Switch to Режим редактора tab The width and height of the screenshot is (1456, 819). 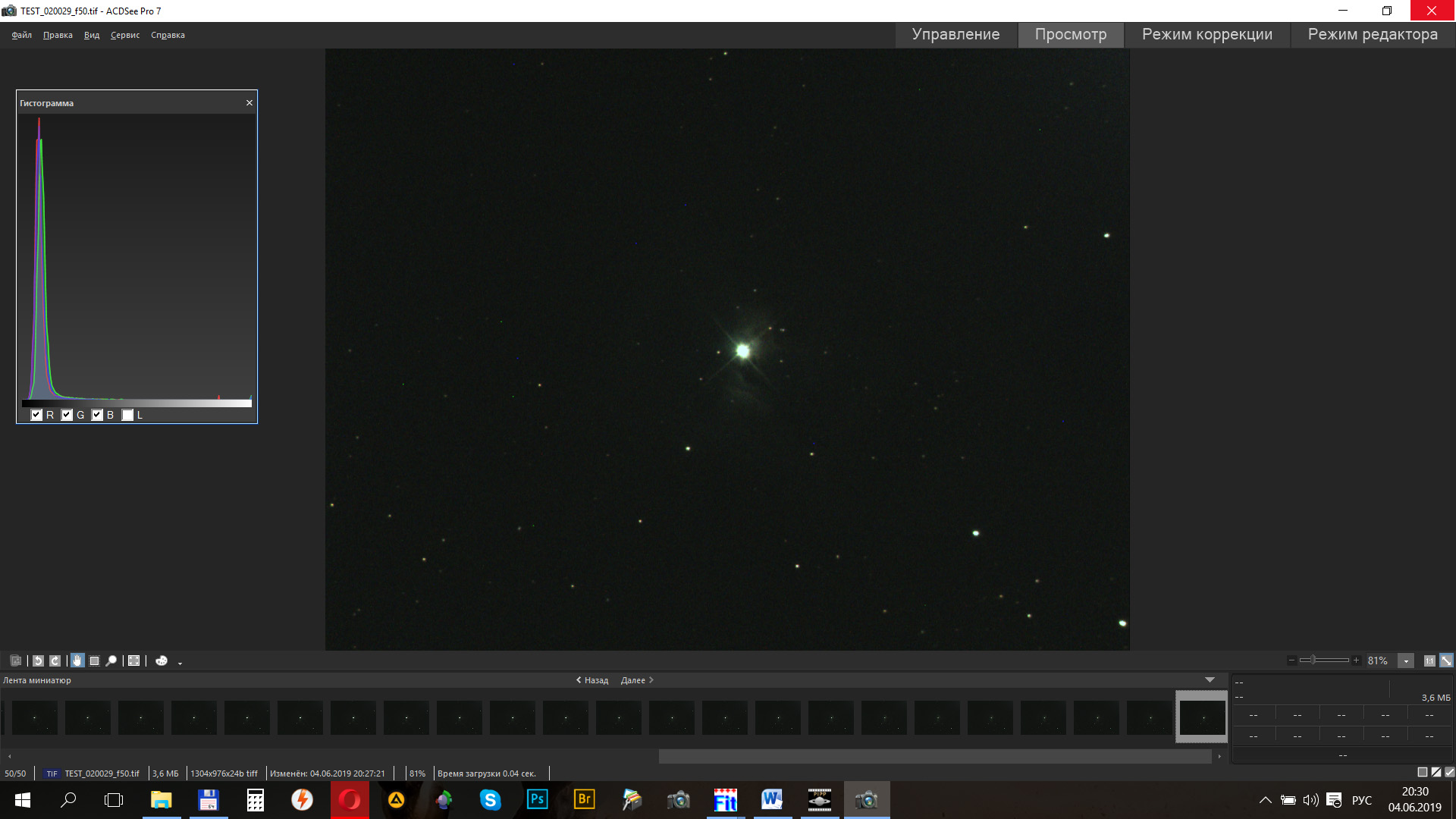[1372, 35]
